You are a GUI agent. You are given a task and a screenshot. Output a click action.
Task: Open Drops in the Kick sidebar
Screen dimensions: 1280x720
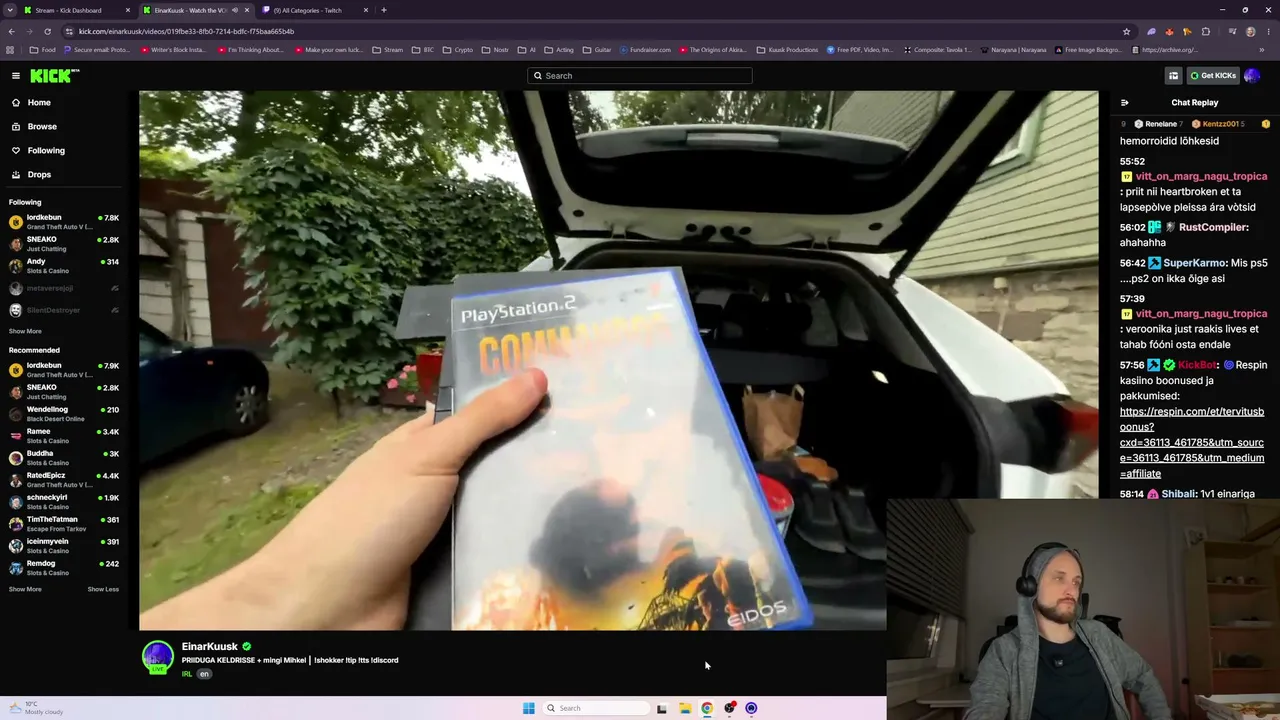click(39, 175)
